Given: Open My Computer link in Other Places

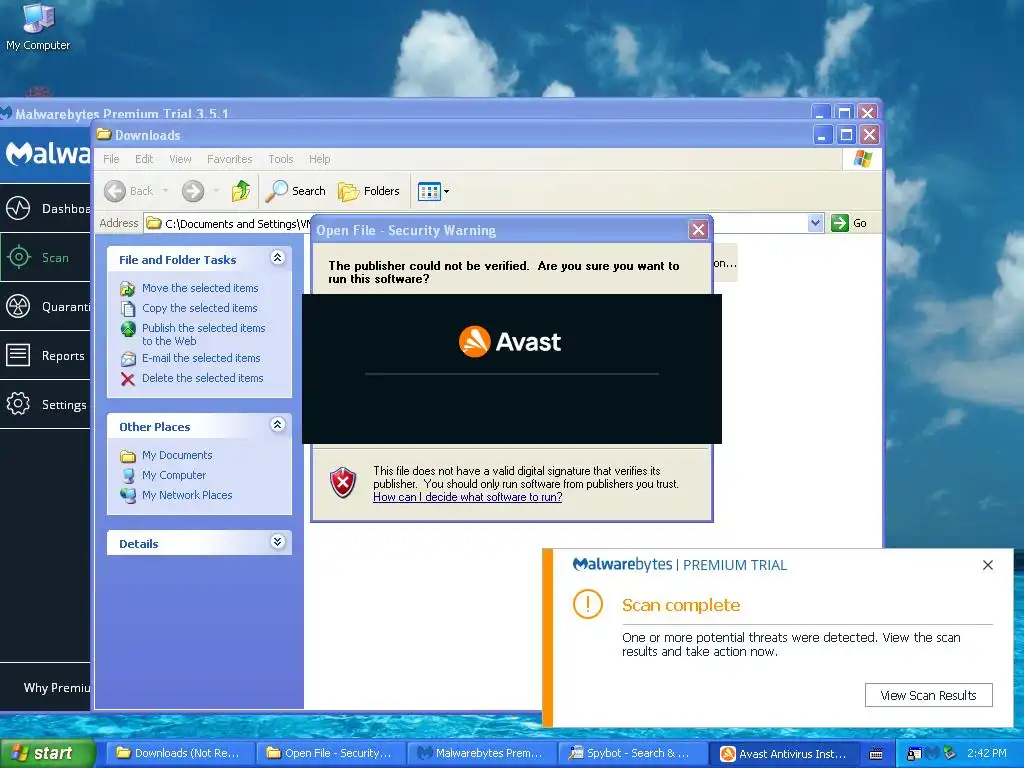Looking at the screenshot, I should pos(174,475).
